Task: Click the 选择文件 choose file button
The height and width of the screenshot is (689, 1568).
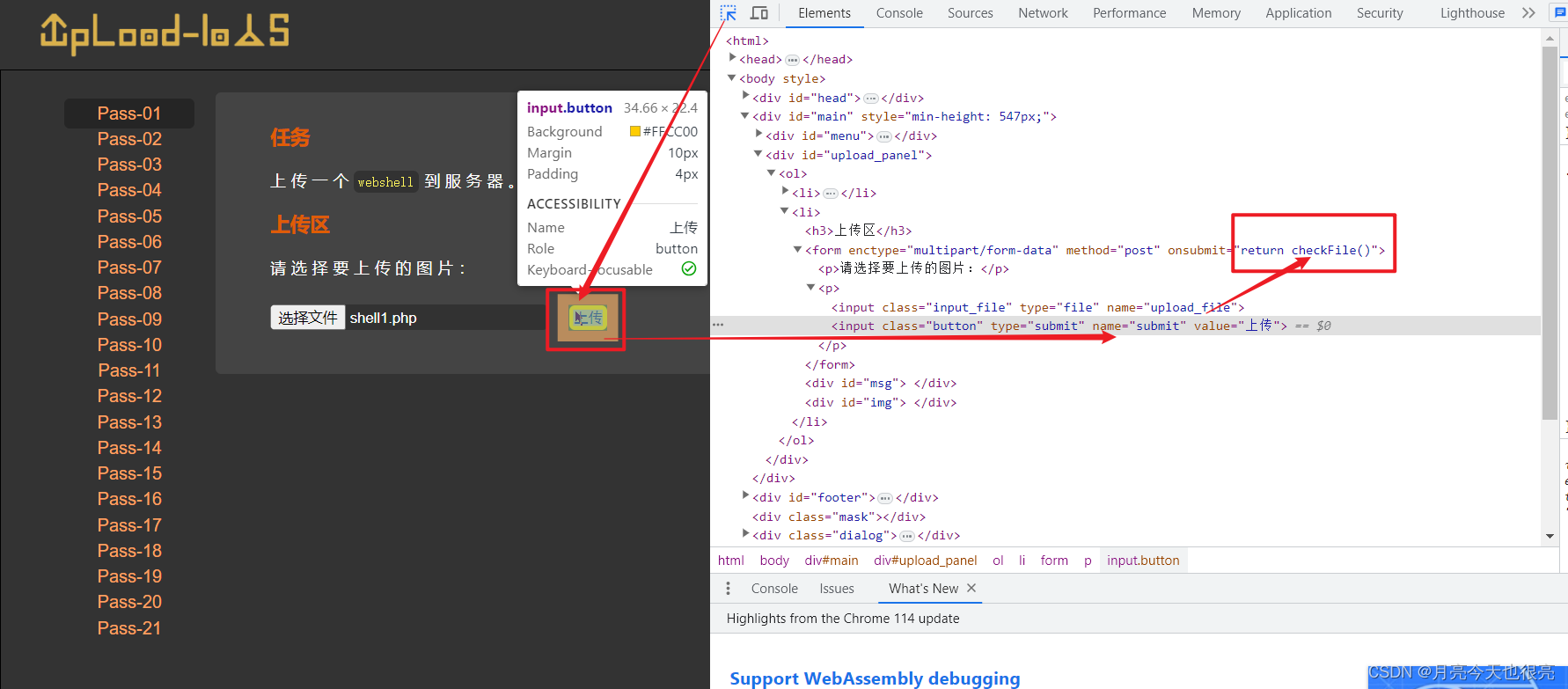Action: point(308,318)
